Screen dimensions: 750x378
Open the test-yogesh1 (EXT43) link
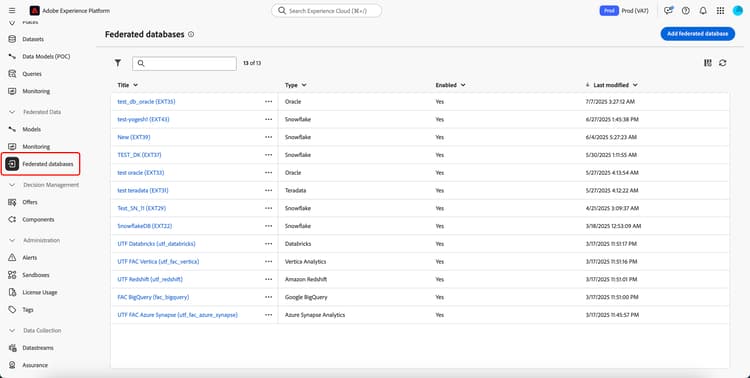click(143, 120)
